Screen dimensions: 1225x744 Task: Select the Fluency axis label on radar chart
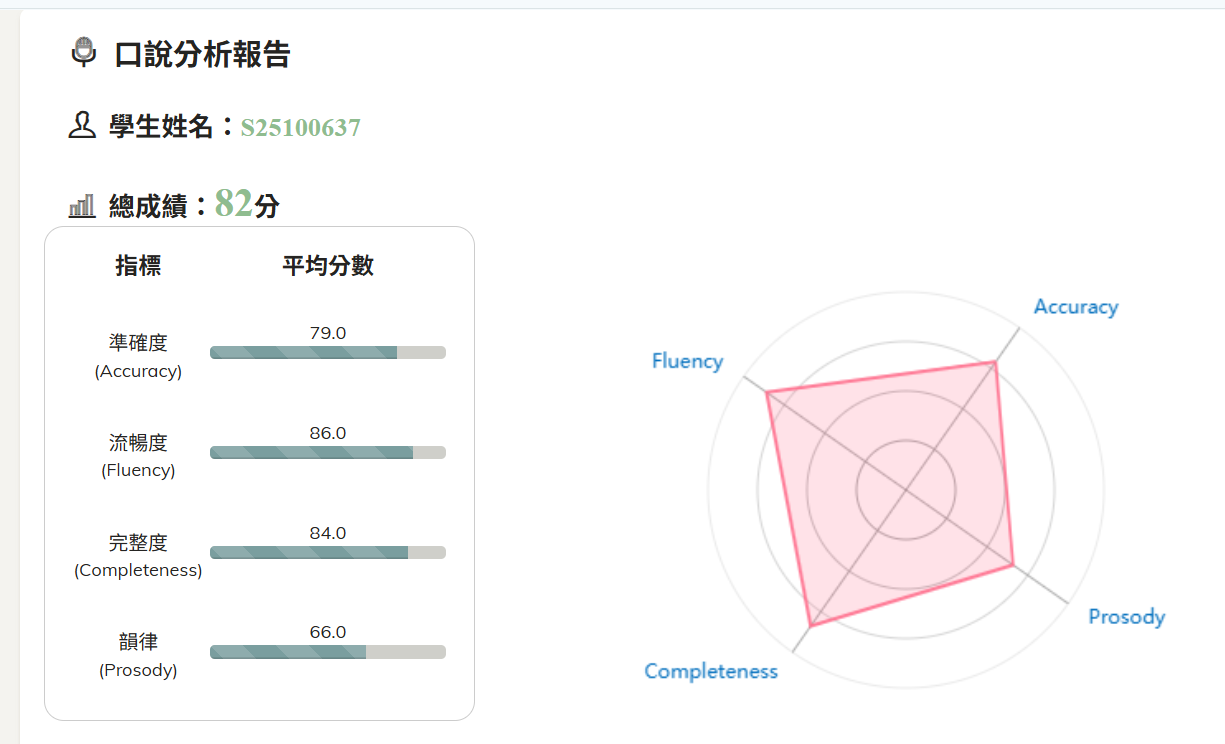tap(687, 361)
